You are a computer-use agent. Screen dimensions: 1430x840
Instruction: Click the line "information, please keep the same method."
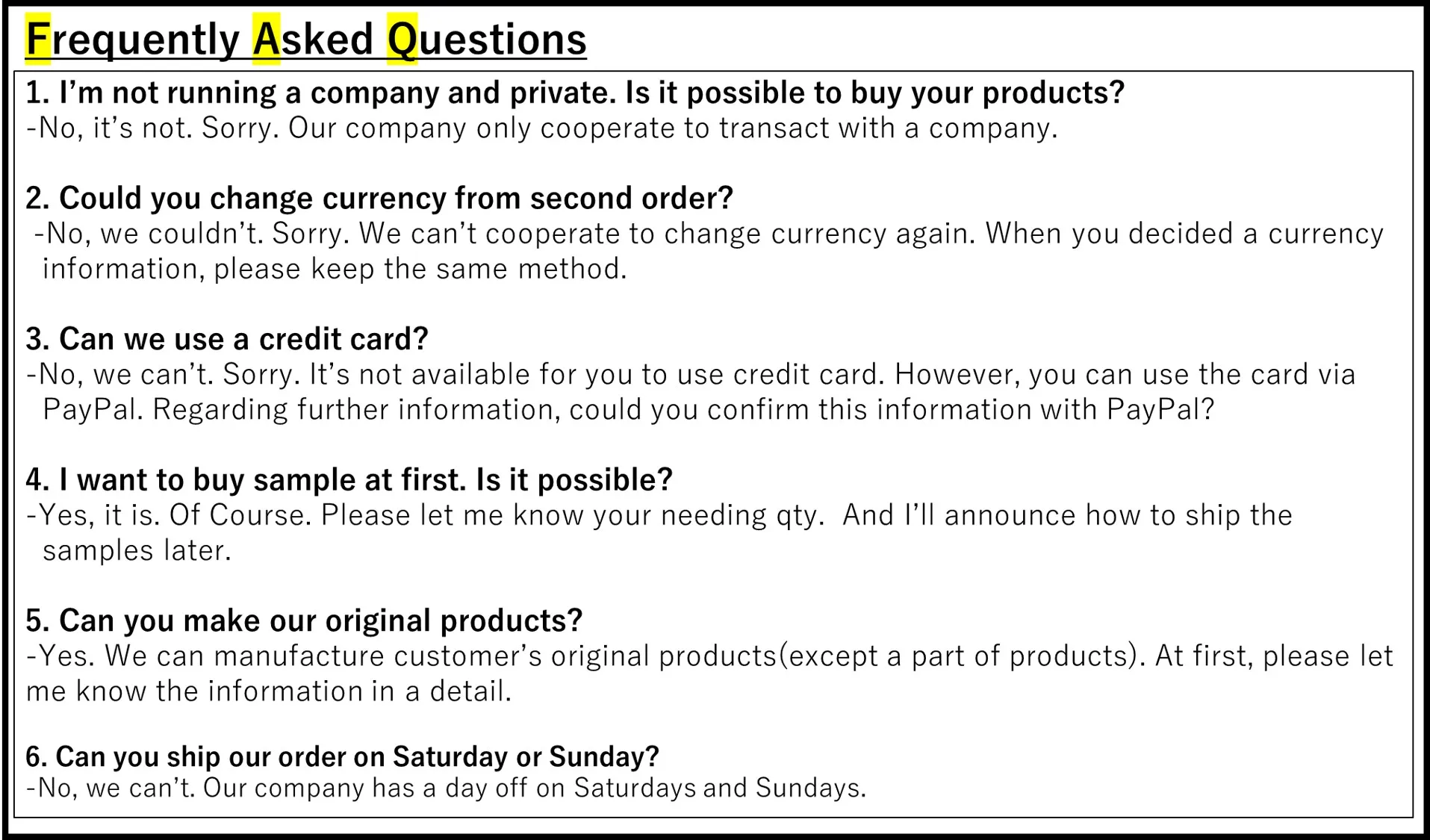click(x=334, y=269)
